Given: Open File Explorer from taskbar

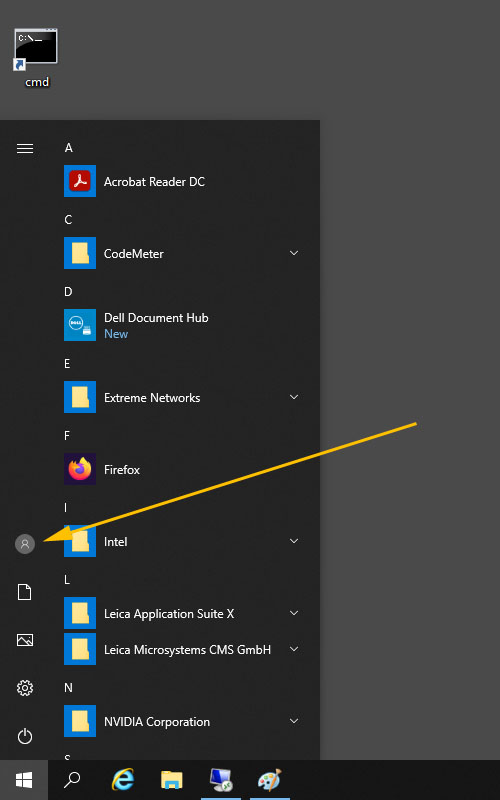Looking at the screenshot, I should 171,780.
